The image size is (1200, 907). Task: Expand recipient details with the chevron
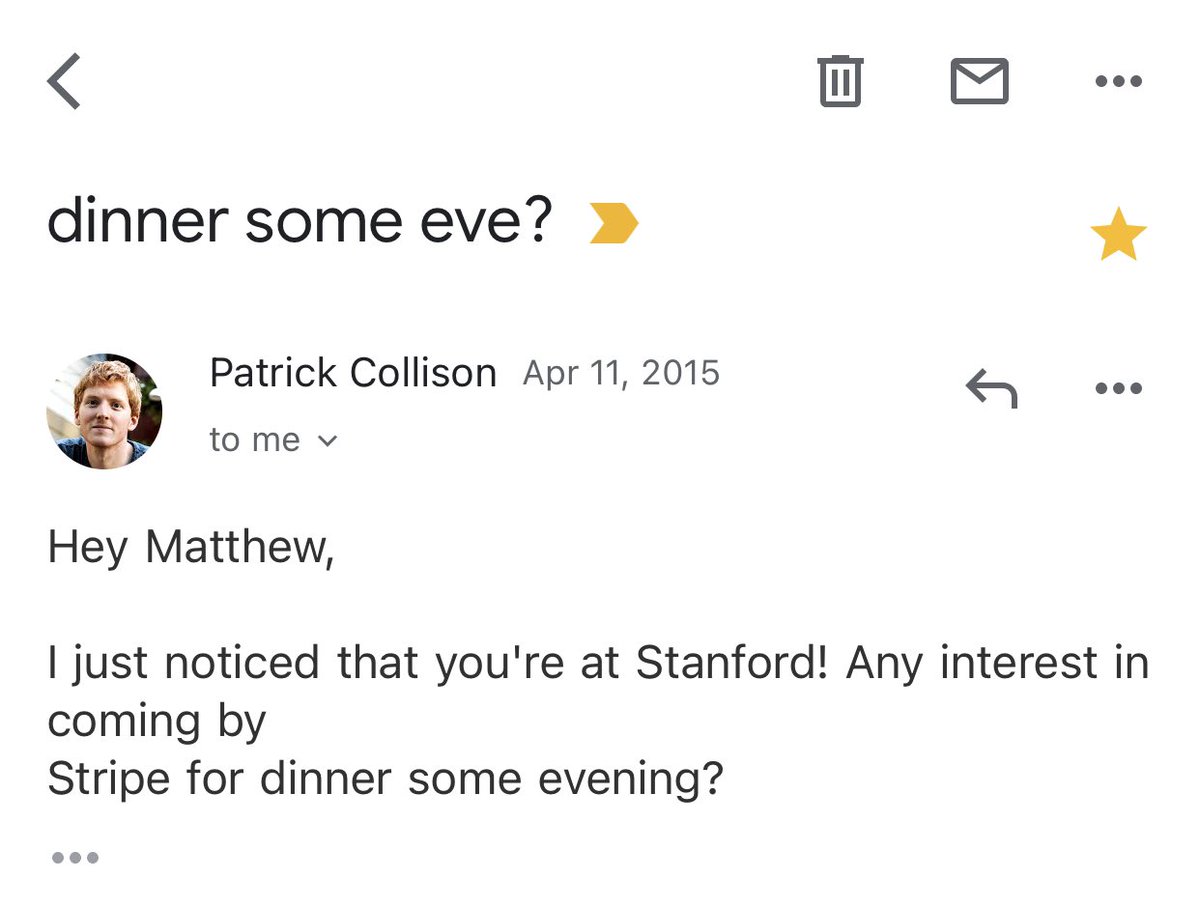(327, 441)
